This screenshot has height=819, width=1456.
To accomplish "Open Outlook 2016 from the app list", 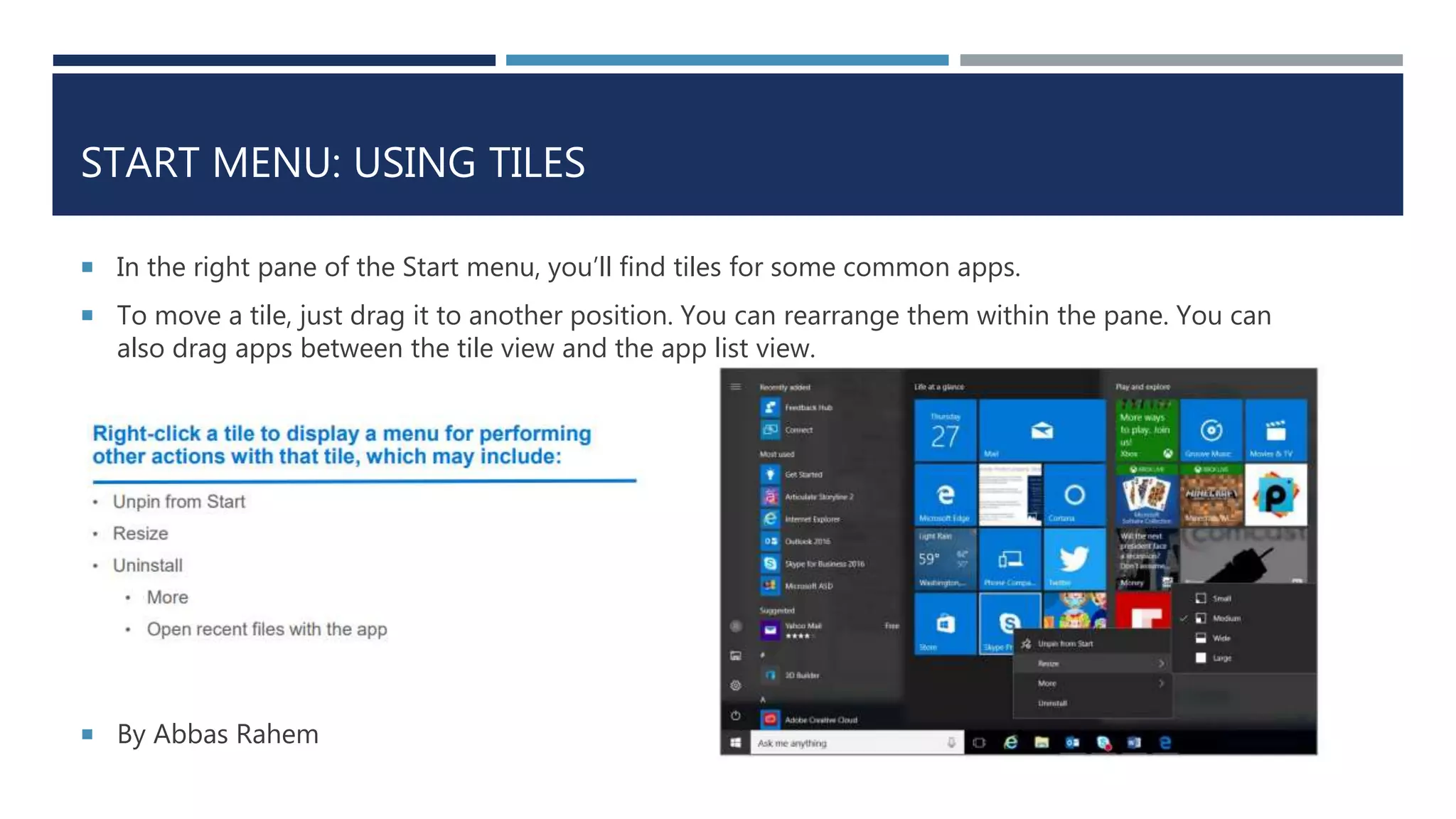I will 796,541.
